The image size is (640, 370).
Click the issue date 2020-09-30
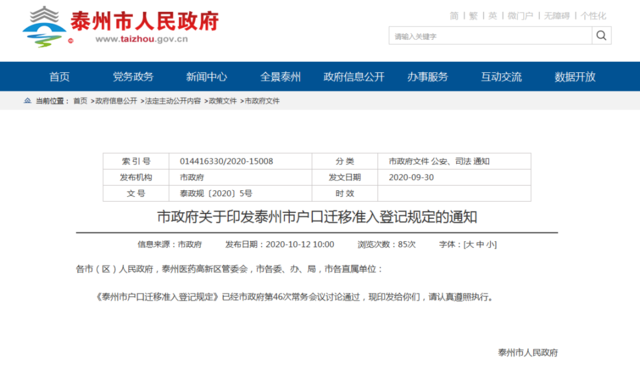pyautogui.click(x=411, y=177)
